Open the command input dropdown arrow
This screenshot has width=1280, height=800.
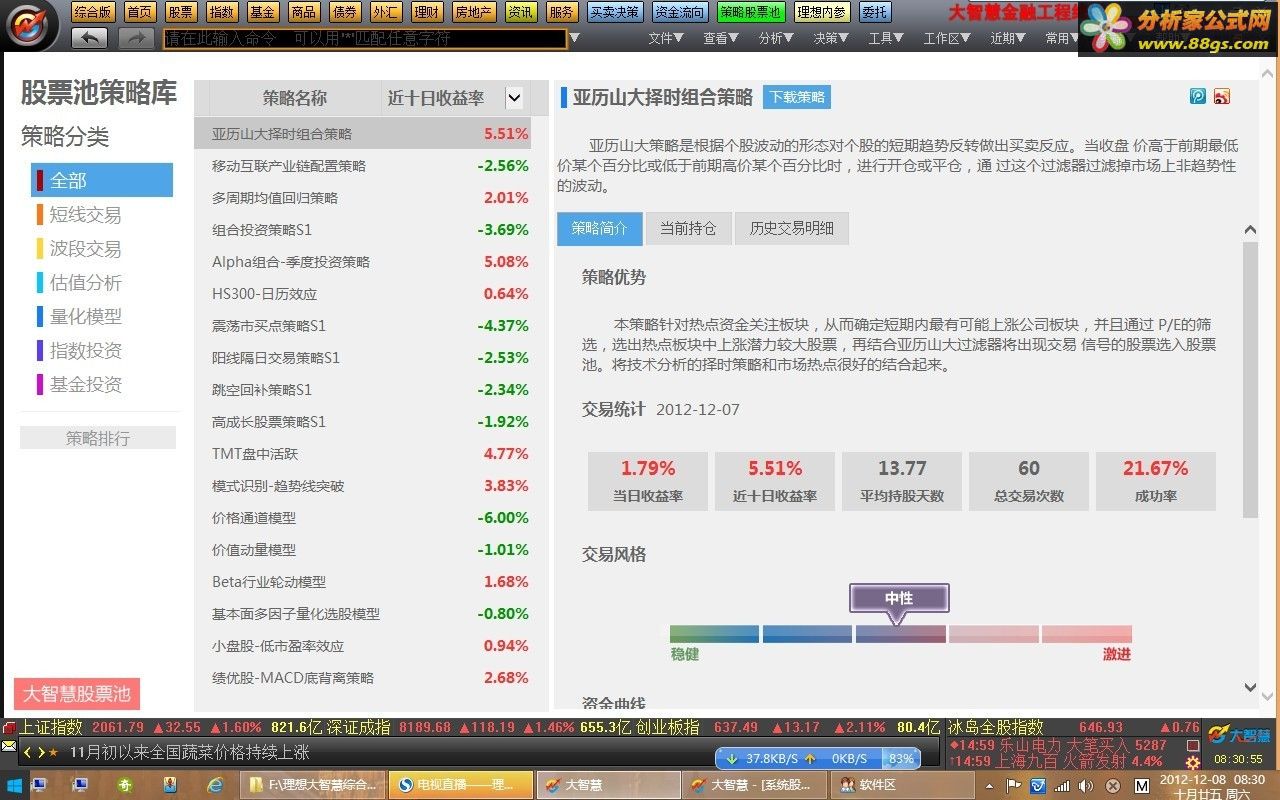574,38
